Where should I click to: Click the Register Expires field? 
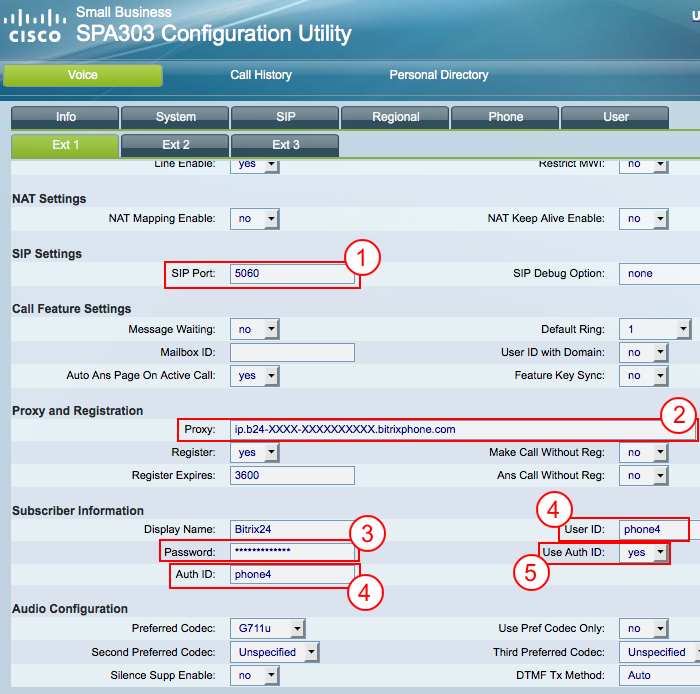pos(292,475)
